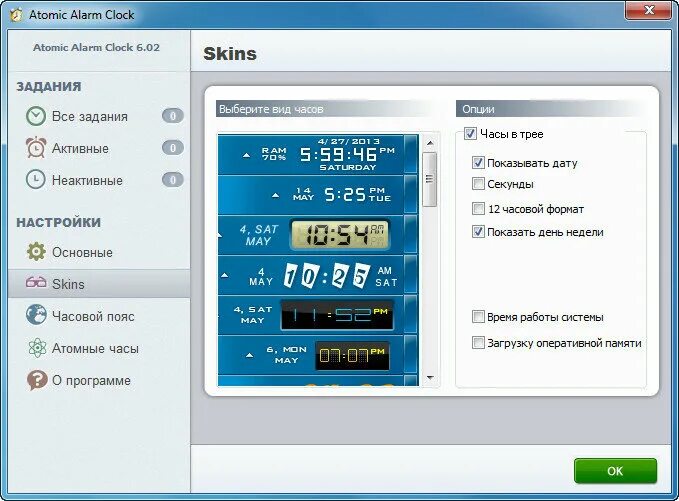
Task: Open the Неактивные tasks section
Action: 87,180
